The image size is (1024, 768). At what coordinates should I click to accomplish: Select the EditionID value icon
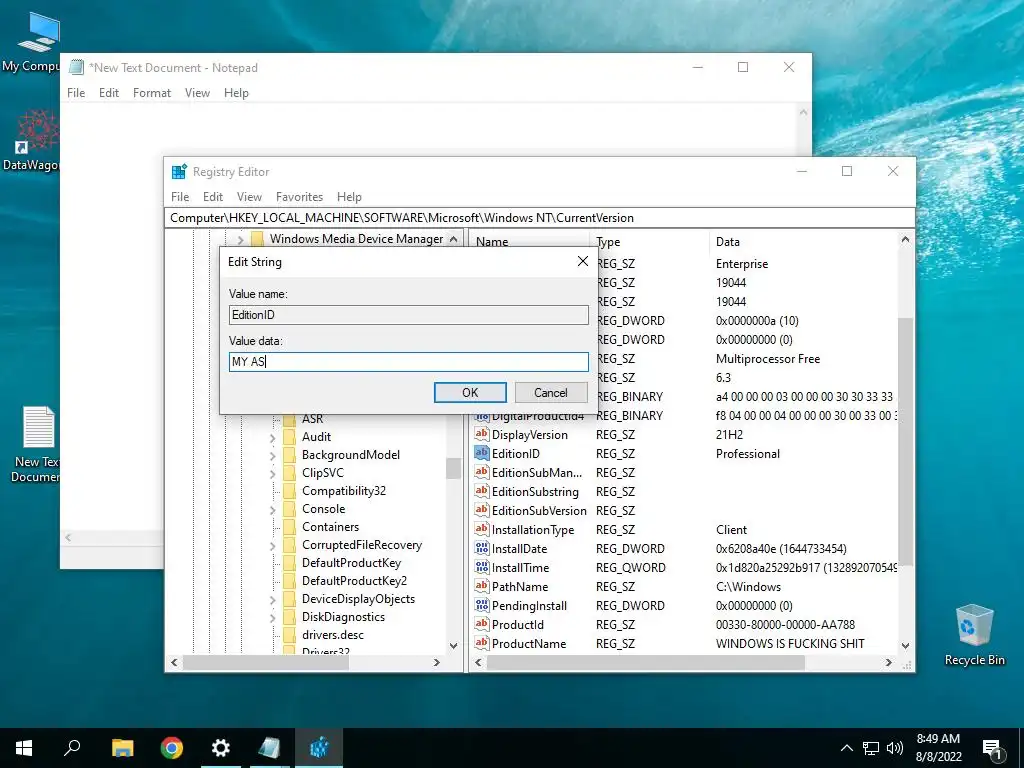482,453
